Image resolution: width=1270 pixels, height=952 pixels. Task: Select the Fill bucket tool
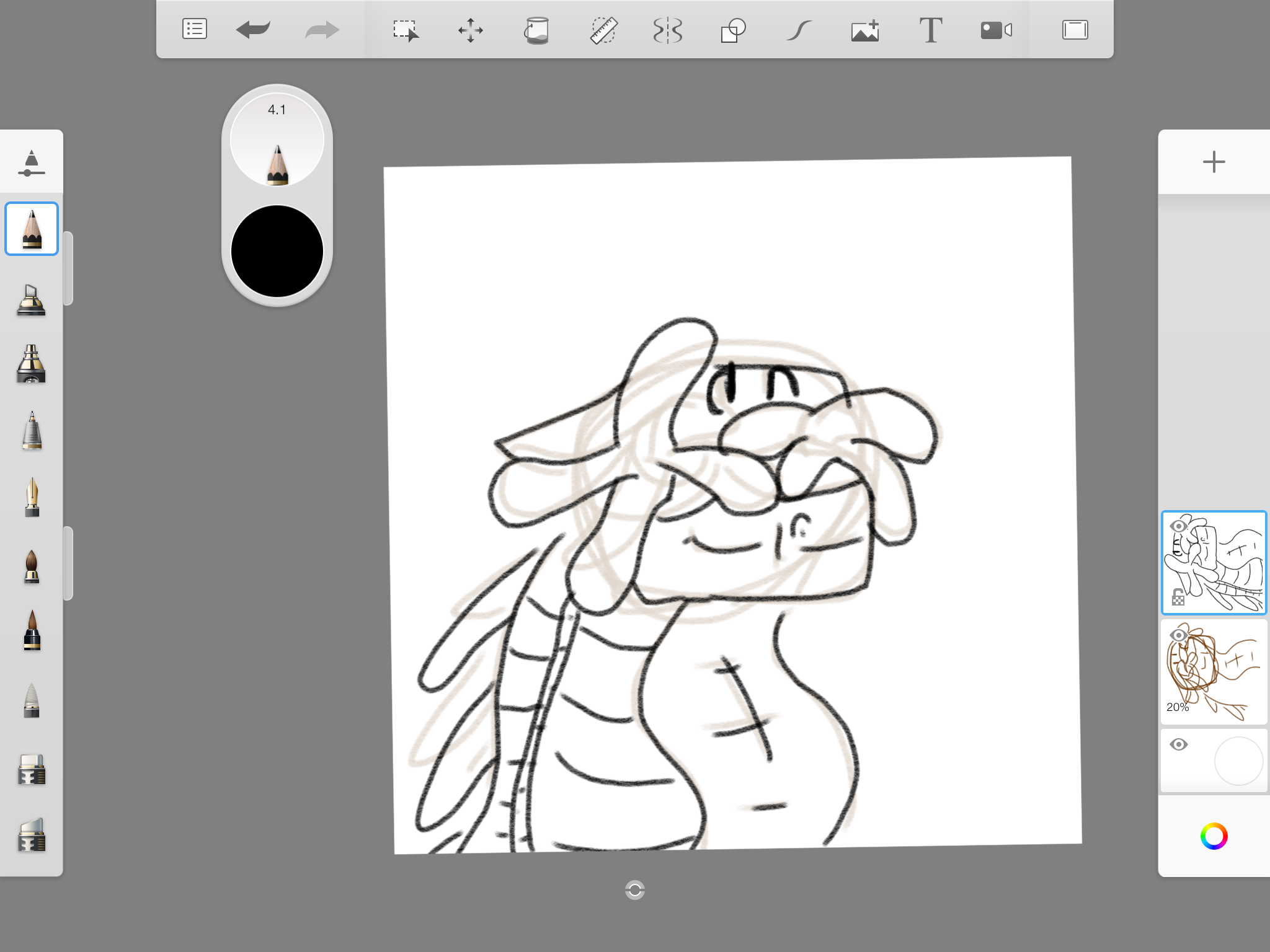click(536, 30)
